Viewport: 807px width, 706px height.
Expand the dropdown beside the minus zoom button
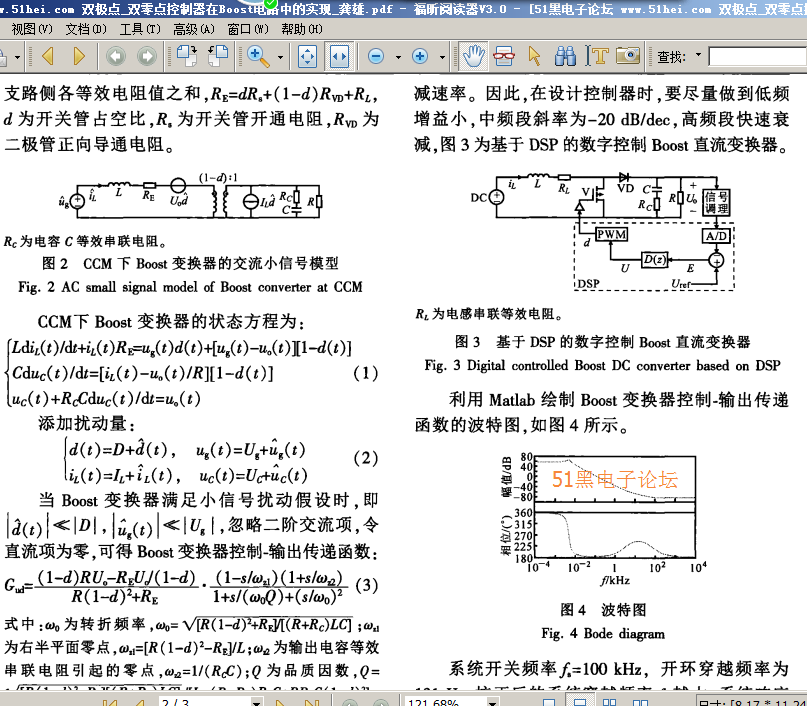click(398, 57)
